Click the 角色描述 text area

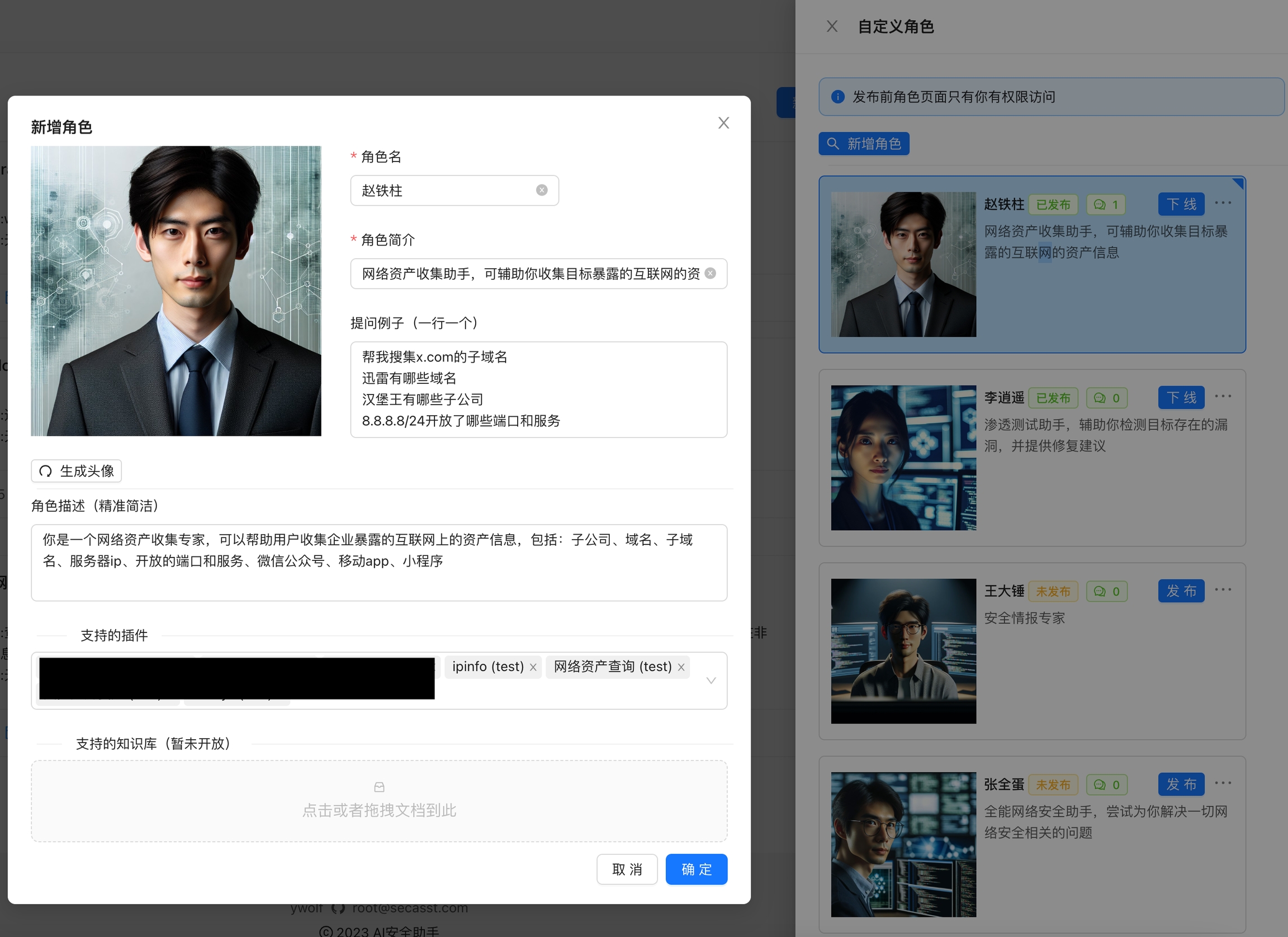click(x=379, y=563)
